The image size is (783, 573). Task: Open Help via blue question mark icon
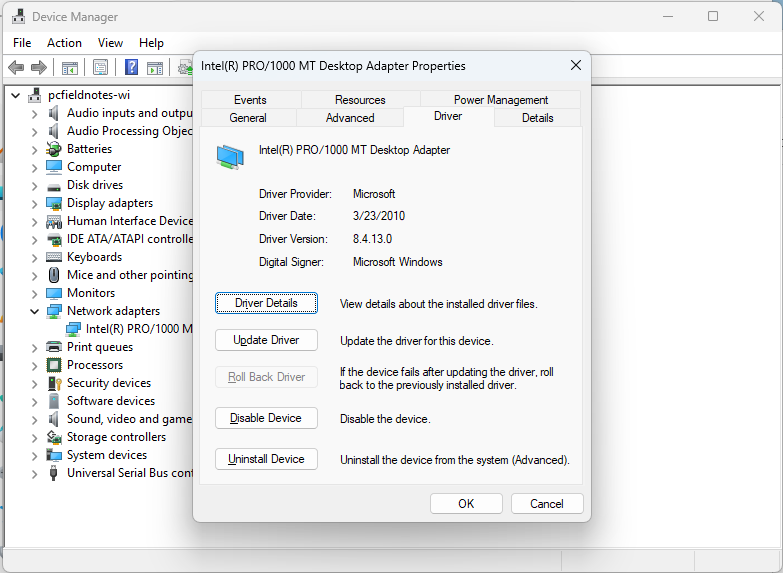coord(131,67)
